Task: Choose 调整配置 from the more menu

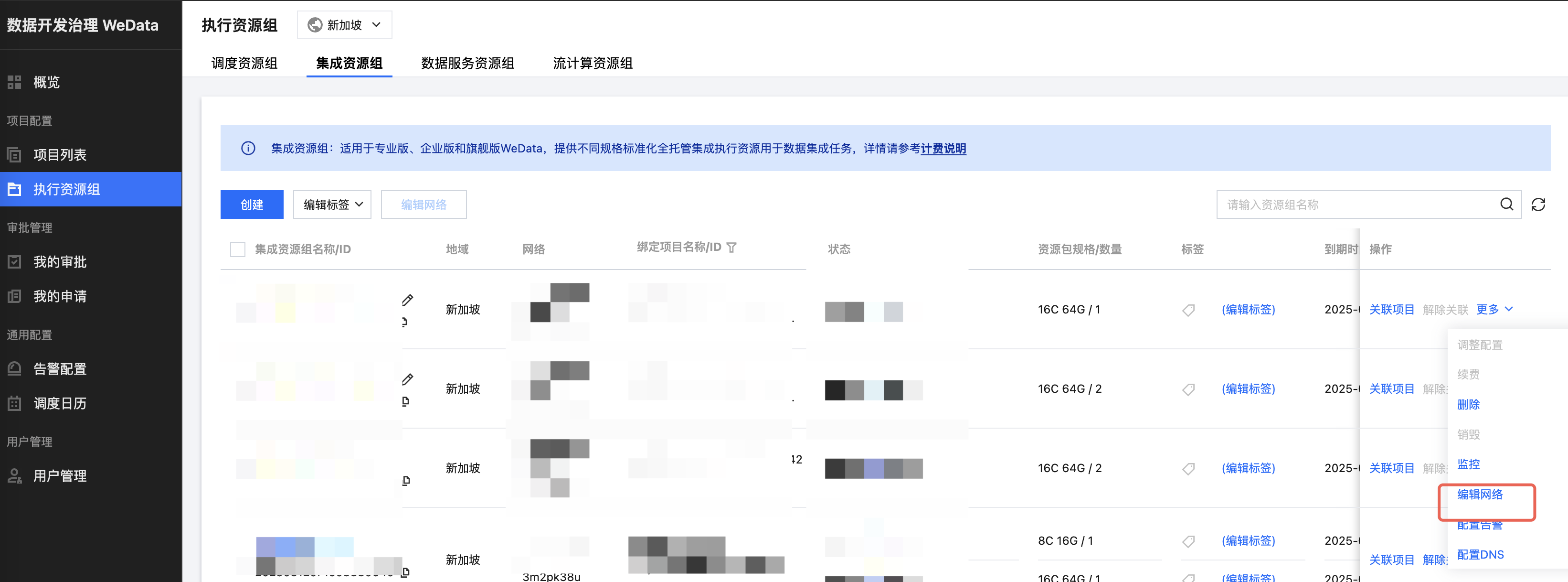Action: click(1480, 345)
